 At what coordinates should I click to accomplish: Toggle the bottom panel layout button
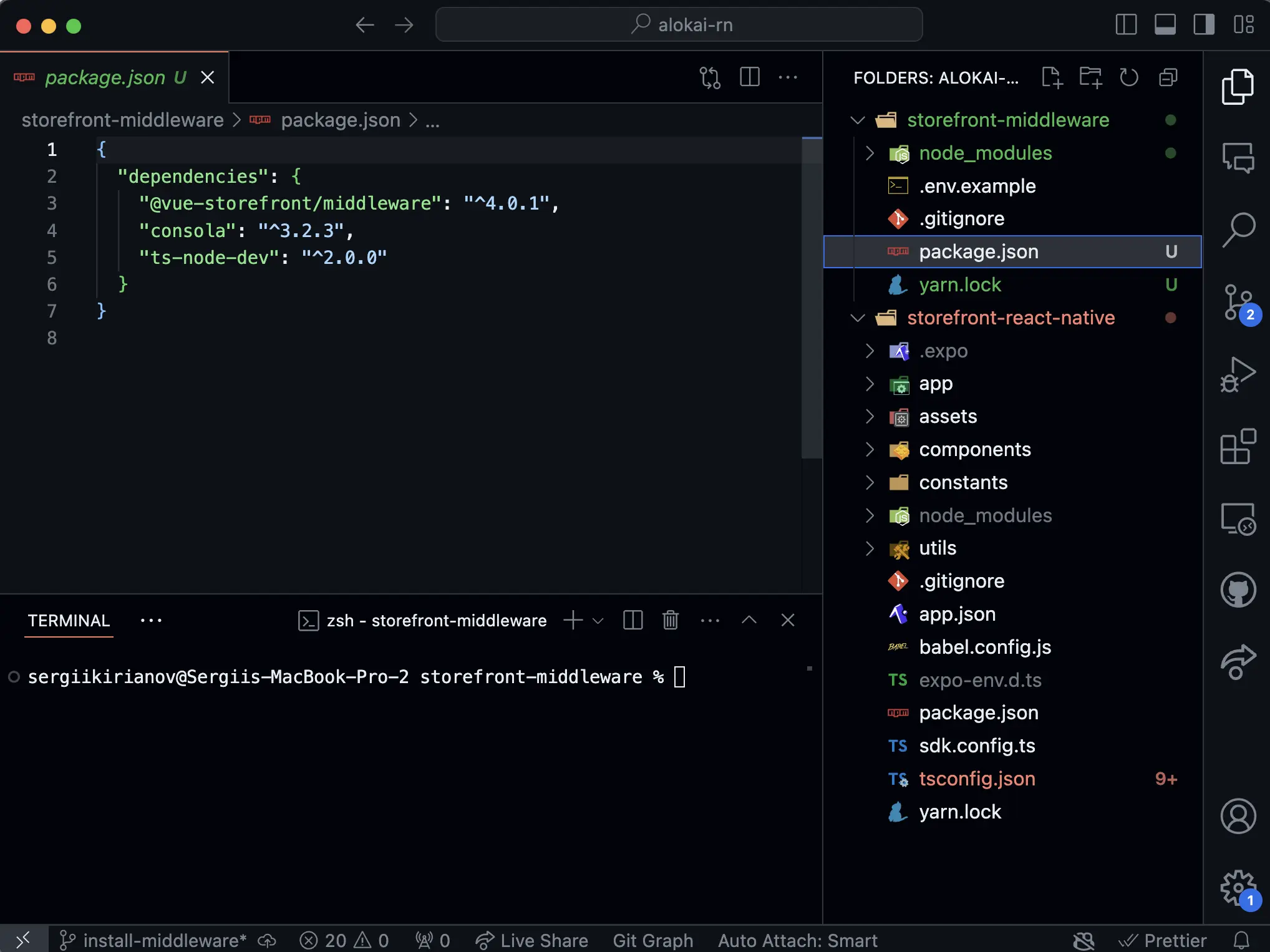coord(1165,25)
